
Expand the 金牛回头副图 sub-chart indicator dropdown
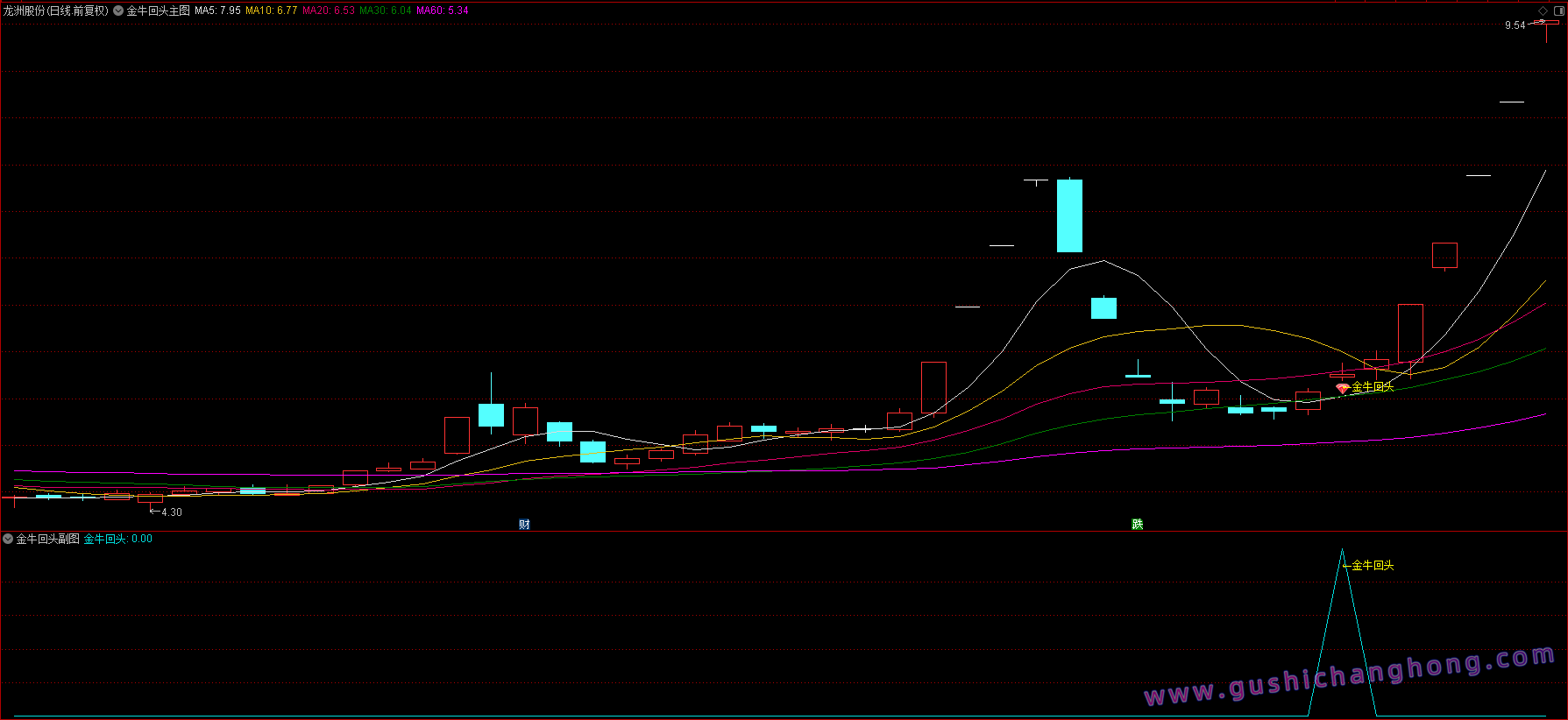(x=8, y=539)
